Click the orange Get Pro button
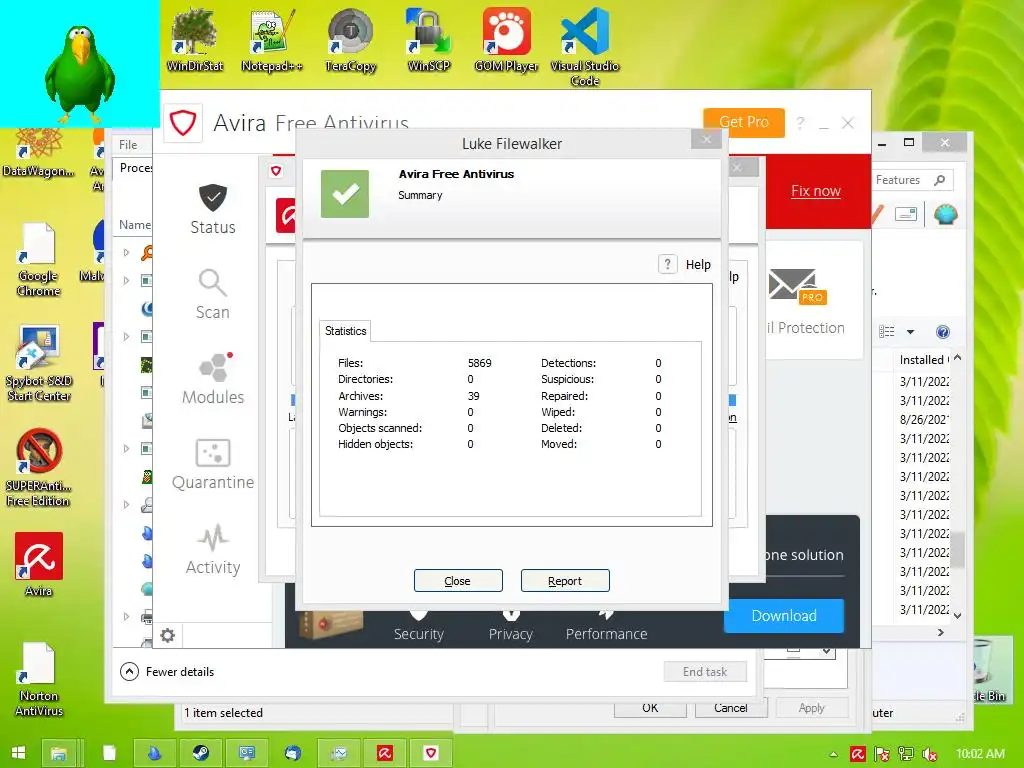 pyautogui.click(x=744, y=122)
